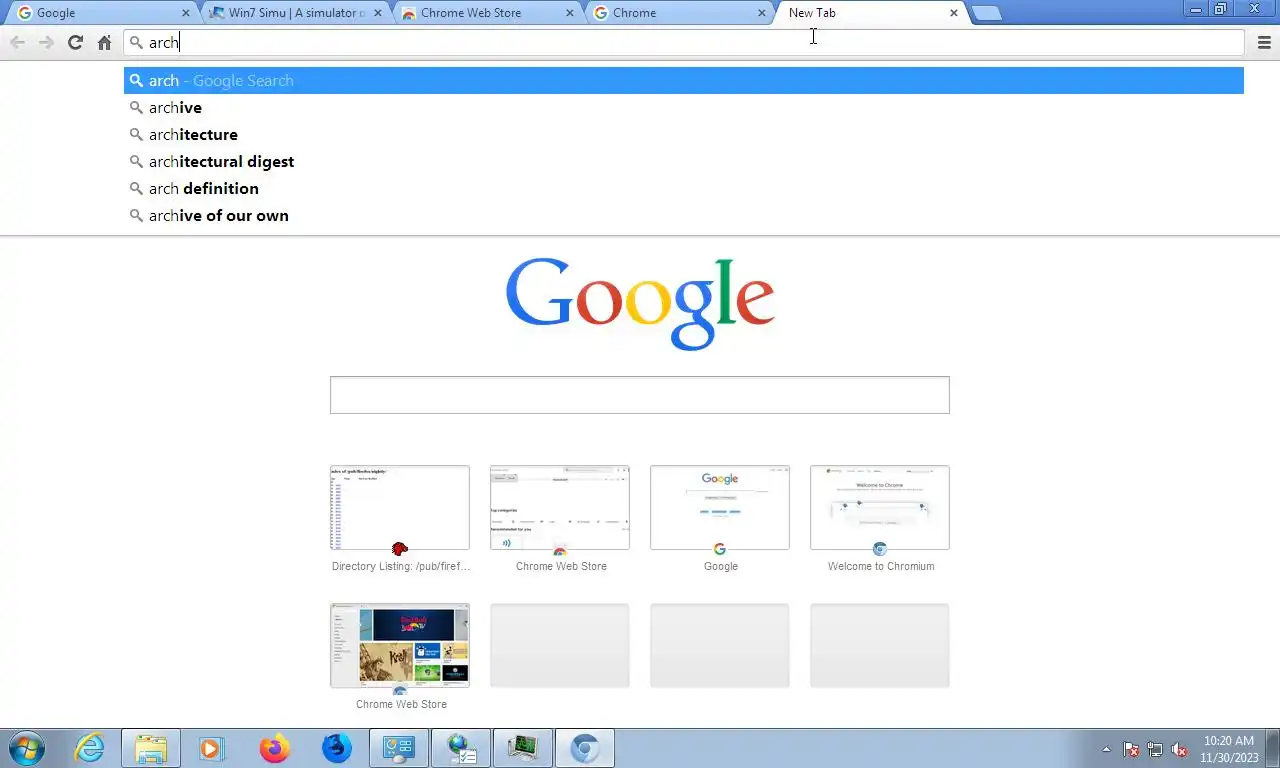Open the green monitor taskbar item
Viewport: 1280px width, 768px height.
tap(523, 748)
